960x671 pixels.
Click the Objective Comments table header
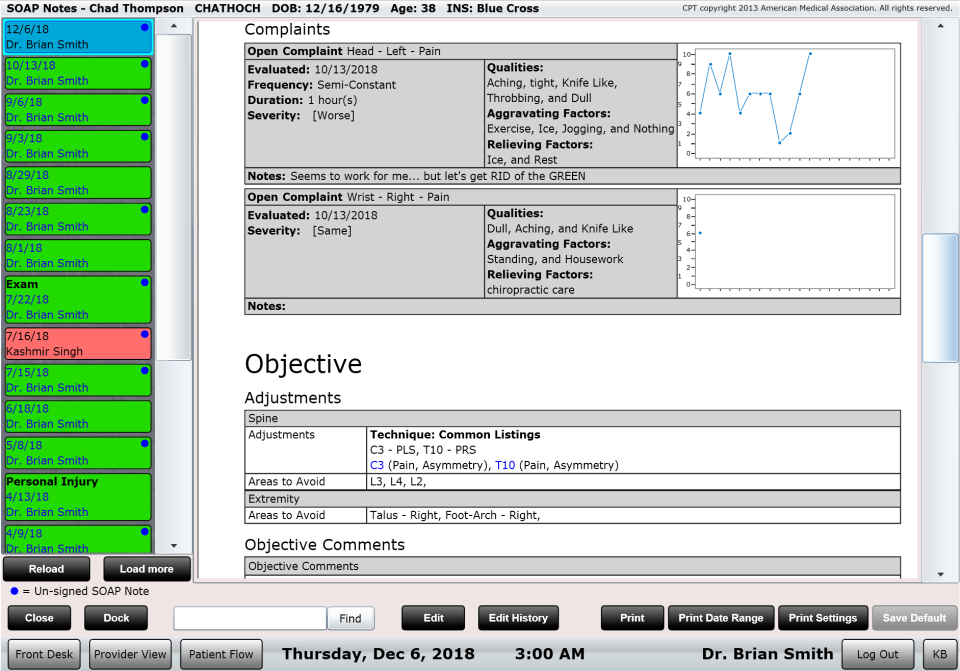pos(572,566)
